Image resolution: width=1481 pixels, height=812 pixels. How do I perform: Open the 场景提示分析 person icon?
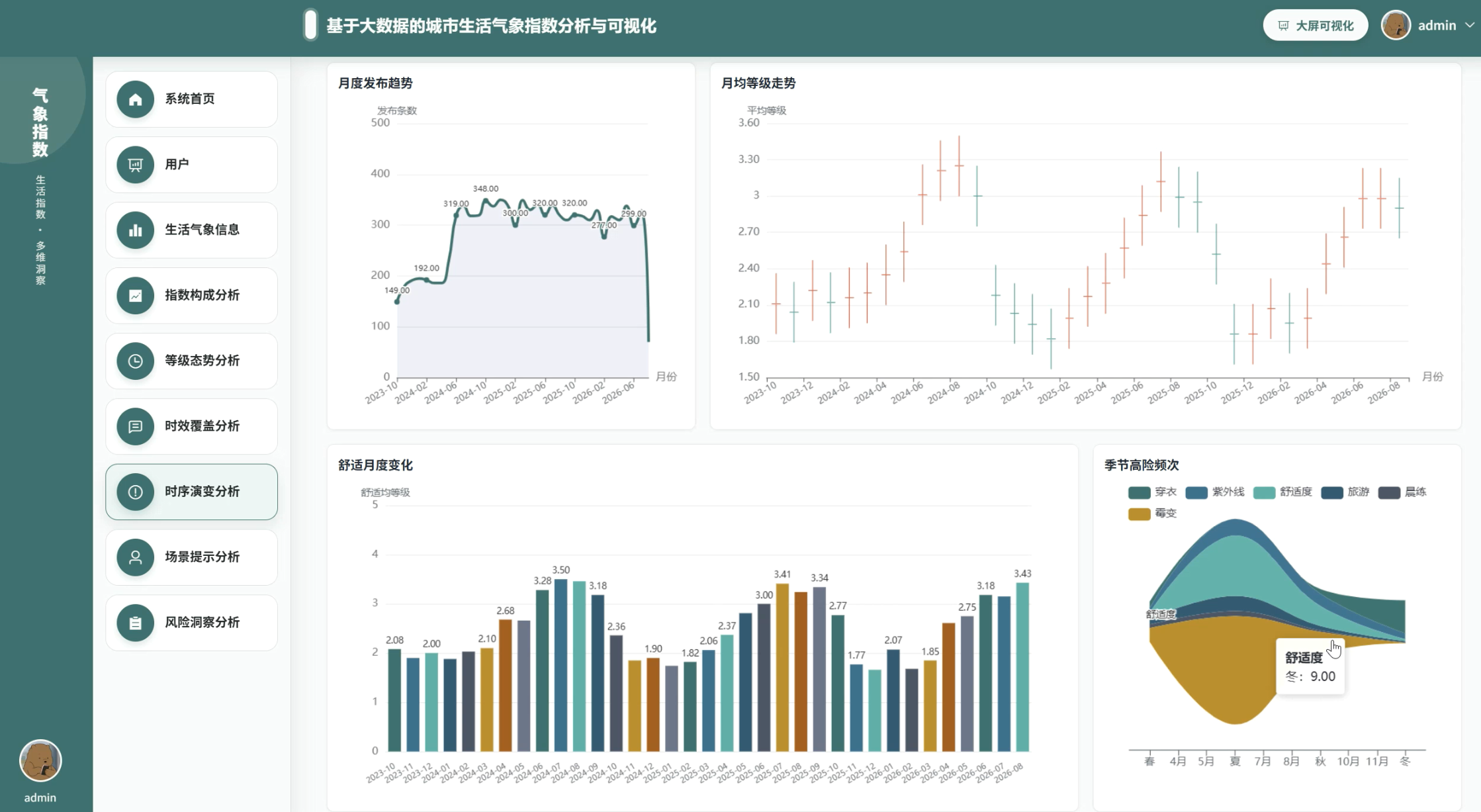[135, 558]
